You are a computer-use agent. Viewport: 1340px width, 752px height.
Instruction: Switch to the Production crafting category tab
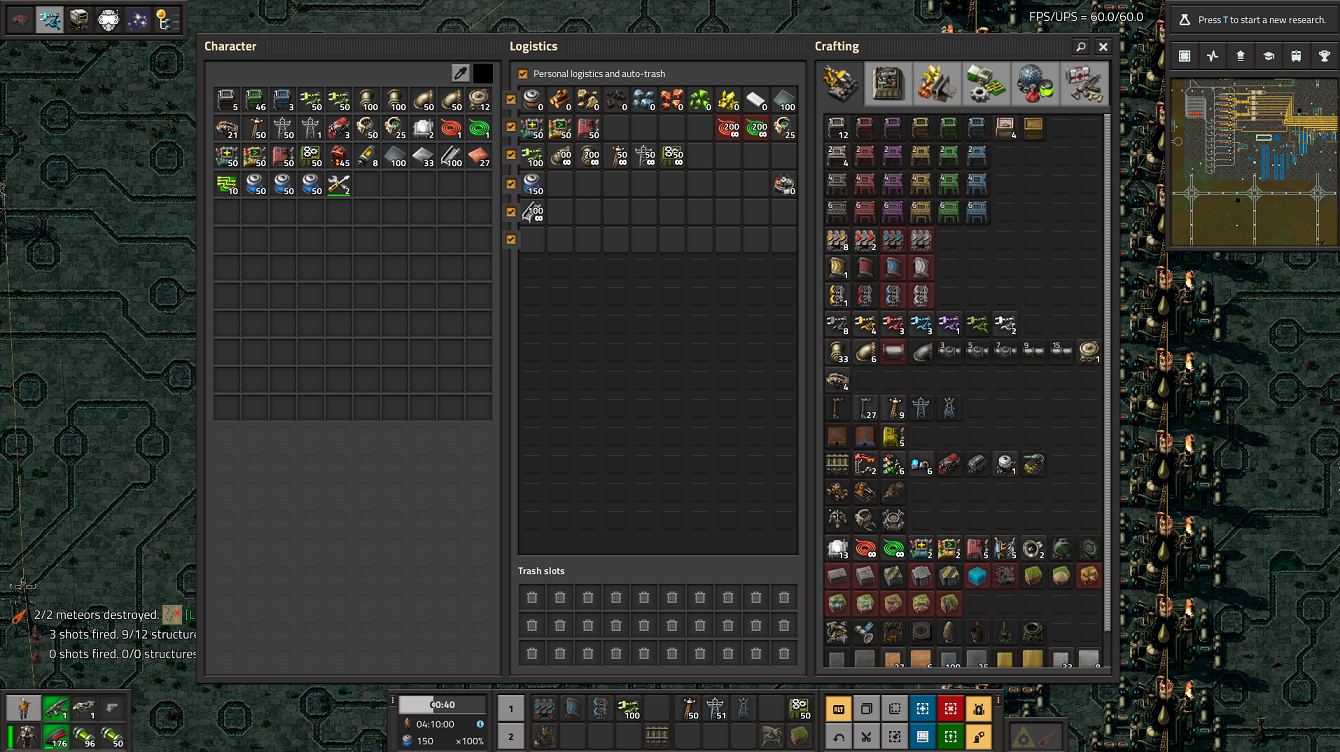click(x=889, y=83)
